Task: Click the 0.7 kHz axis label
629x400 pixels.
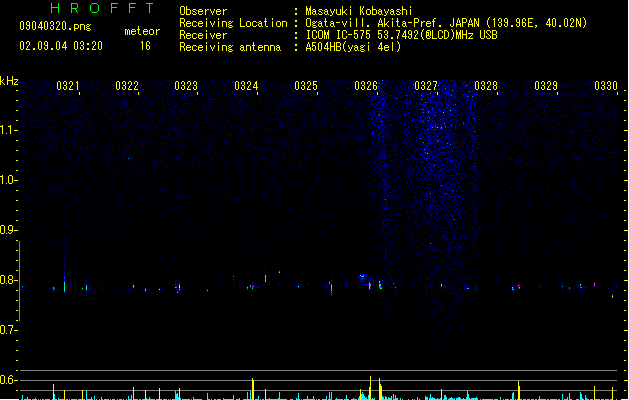Action: 8,330
